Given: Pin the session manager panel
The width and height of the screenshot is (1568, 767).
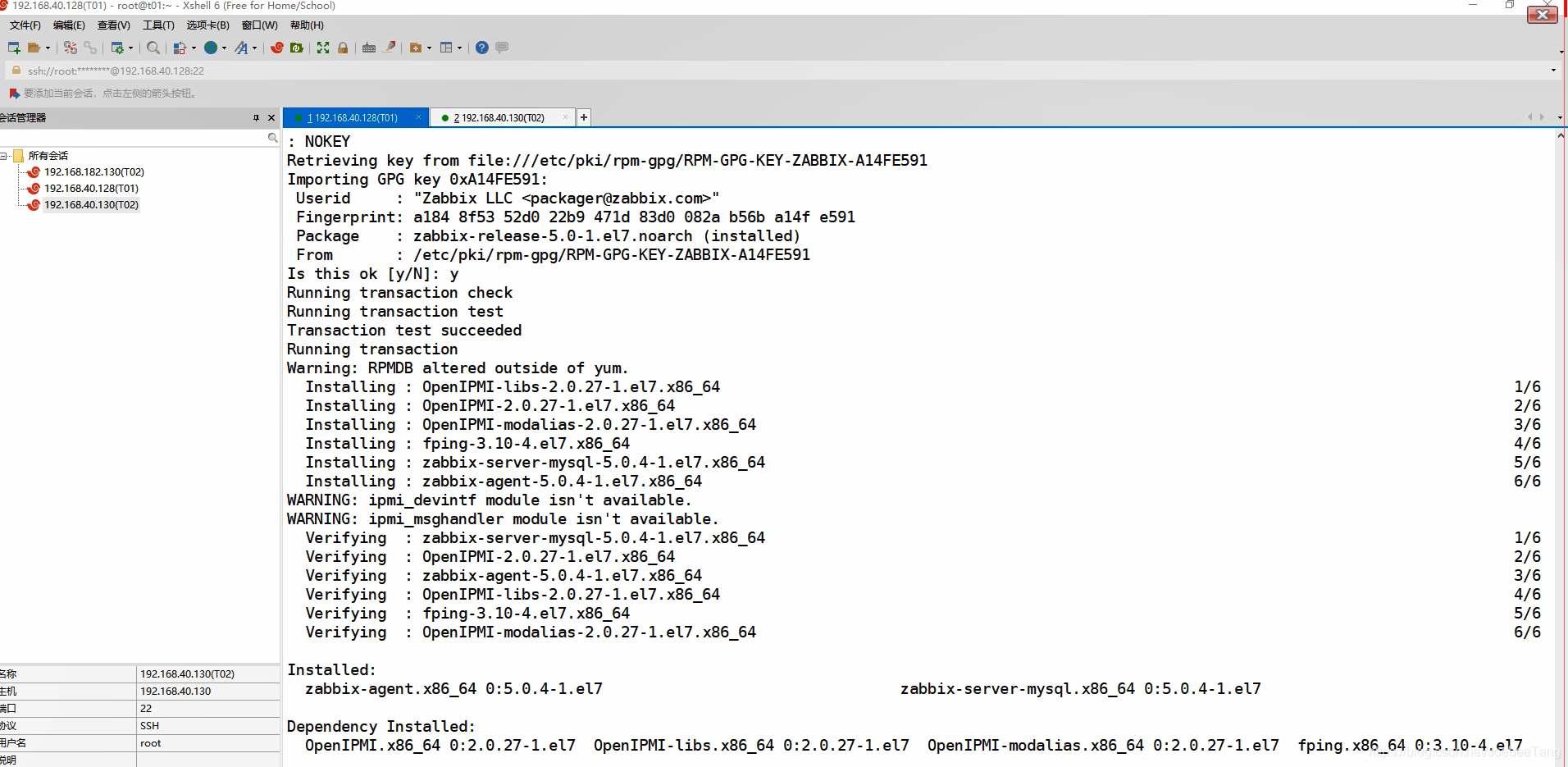Looking at the screenshot, I should tap(257, 118).
